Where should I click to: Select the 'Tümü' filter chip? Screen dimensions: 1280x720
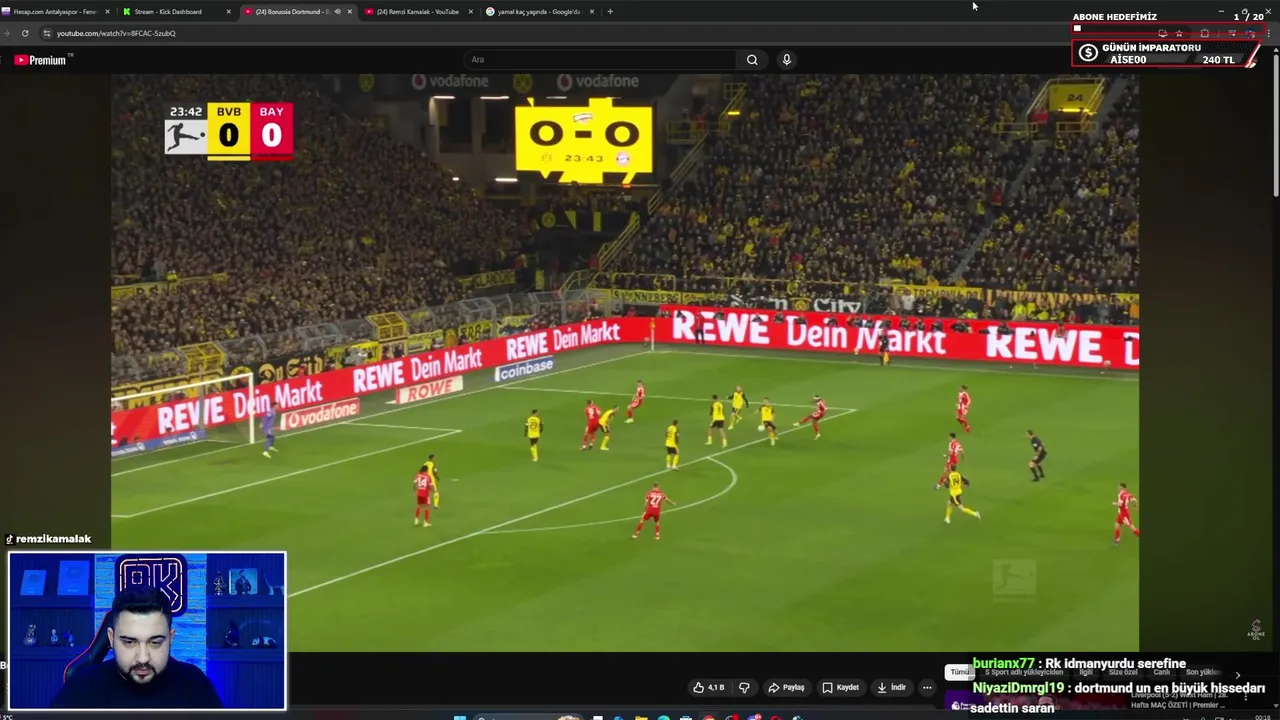[959, 672]
